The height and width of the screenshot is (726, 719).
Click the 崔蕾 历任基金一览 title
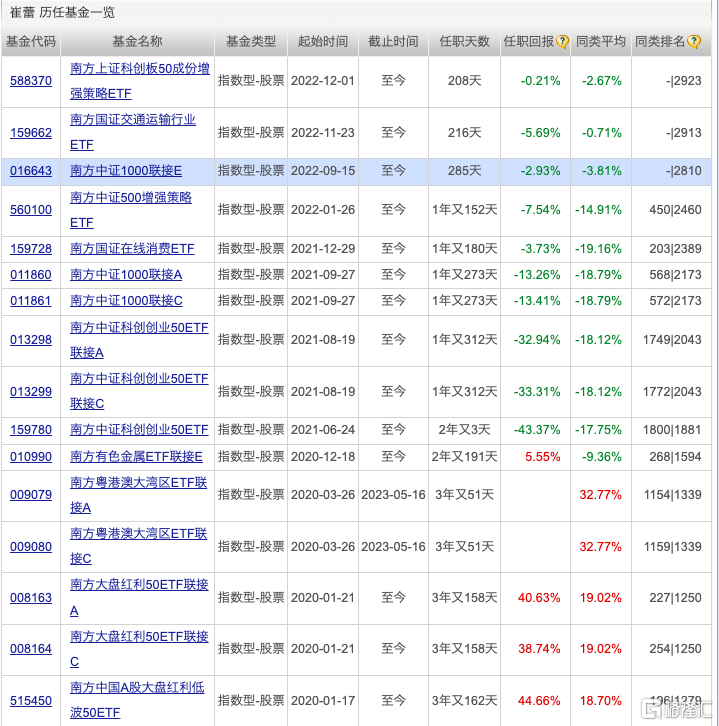(x=62, y=13)
